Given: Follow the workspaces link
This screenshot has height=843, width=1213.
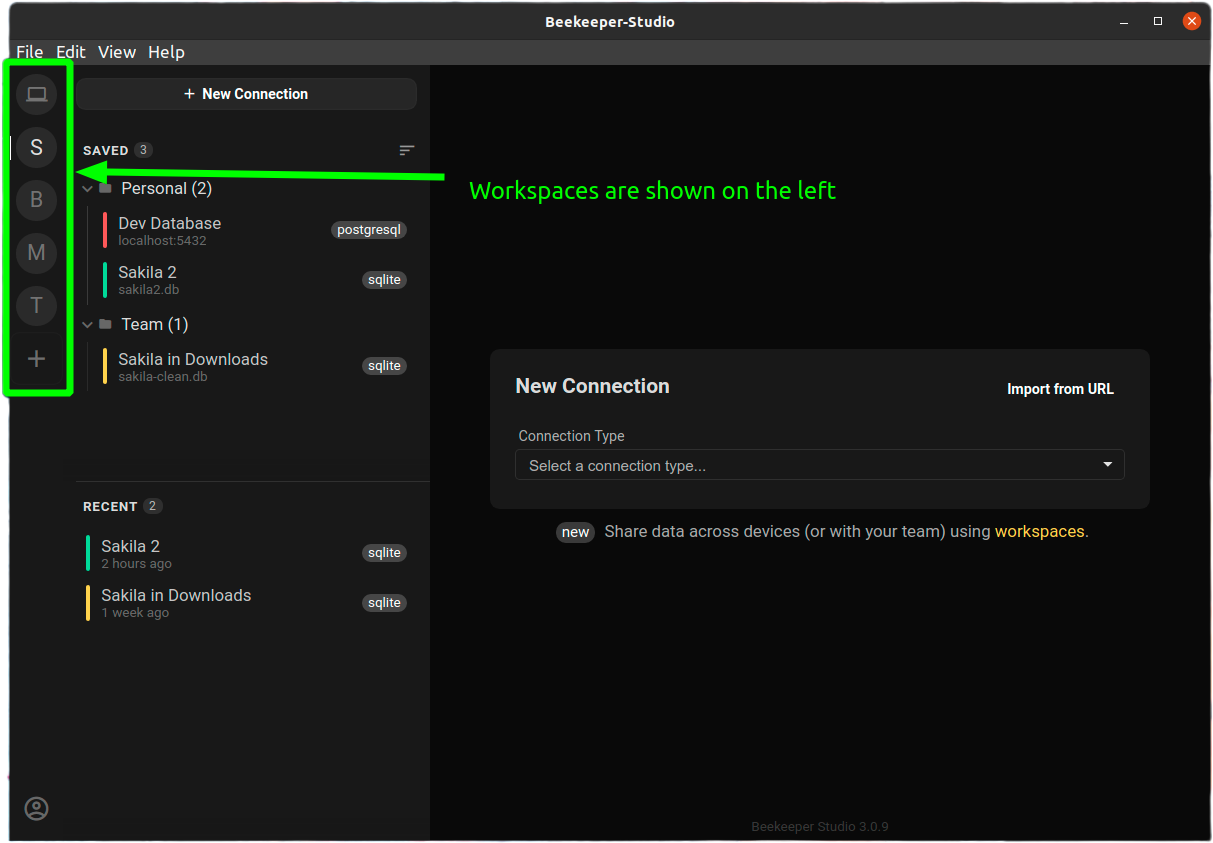Looking at the screenshot, I should [1039, 532].
